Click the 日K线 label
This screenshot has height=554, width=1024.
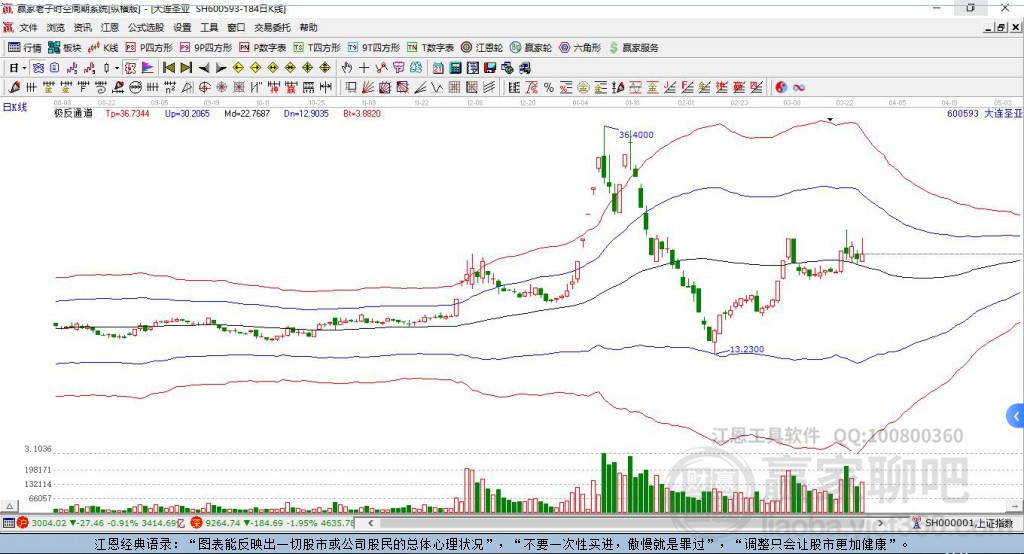point(15,107)
